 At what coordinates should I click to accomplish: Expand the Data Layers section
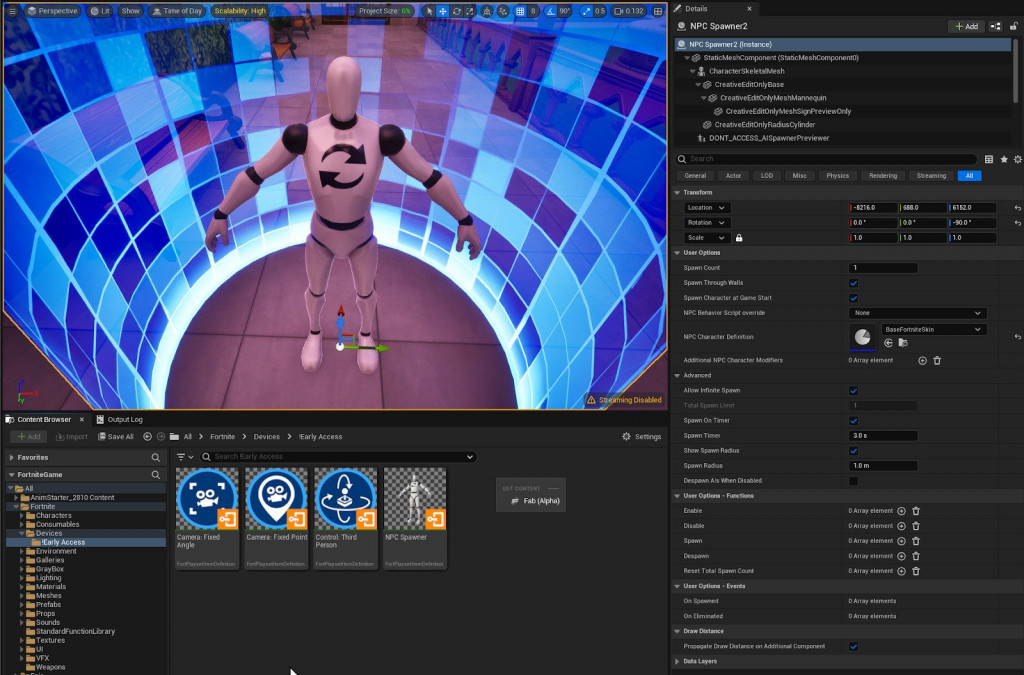677,662
